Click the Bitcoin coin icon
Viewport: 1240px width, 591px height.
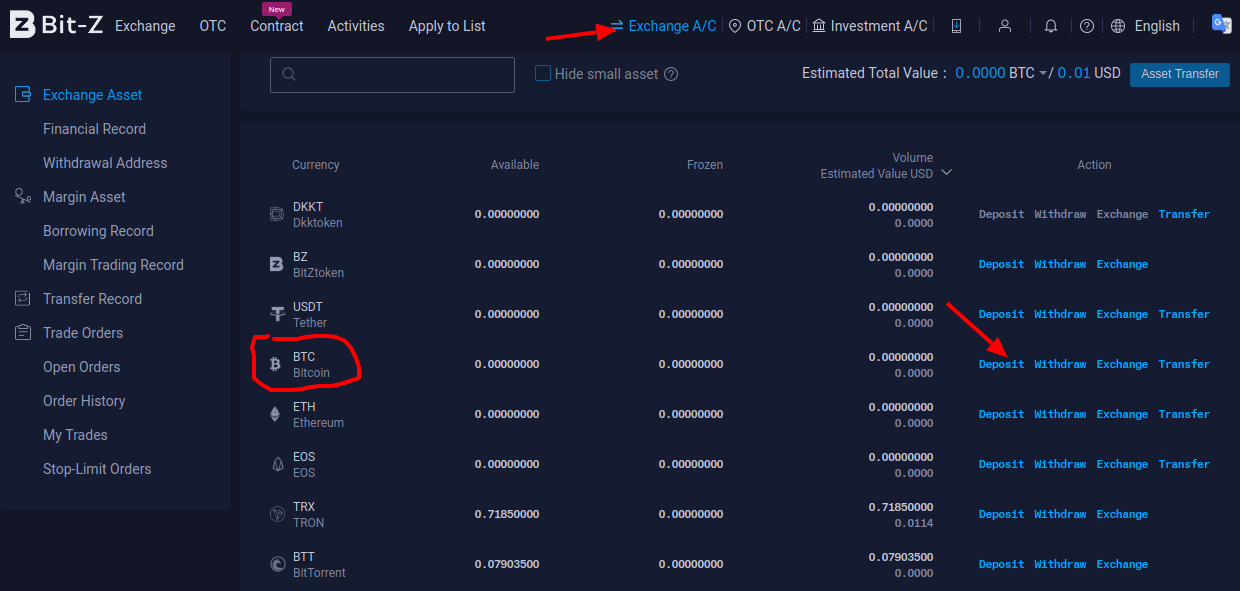click(x=277, y=364)
